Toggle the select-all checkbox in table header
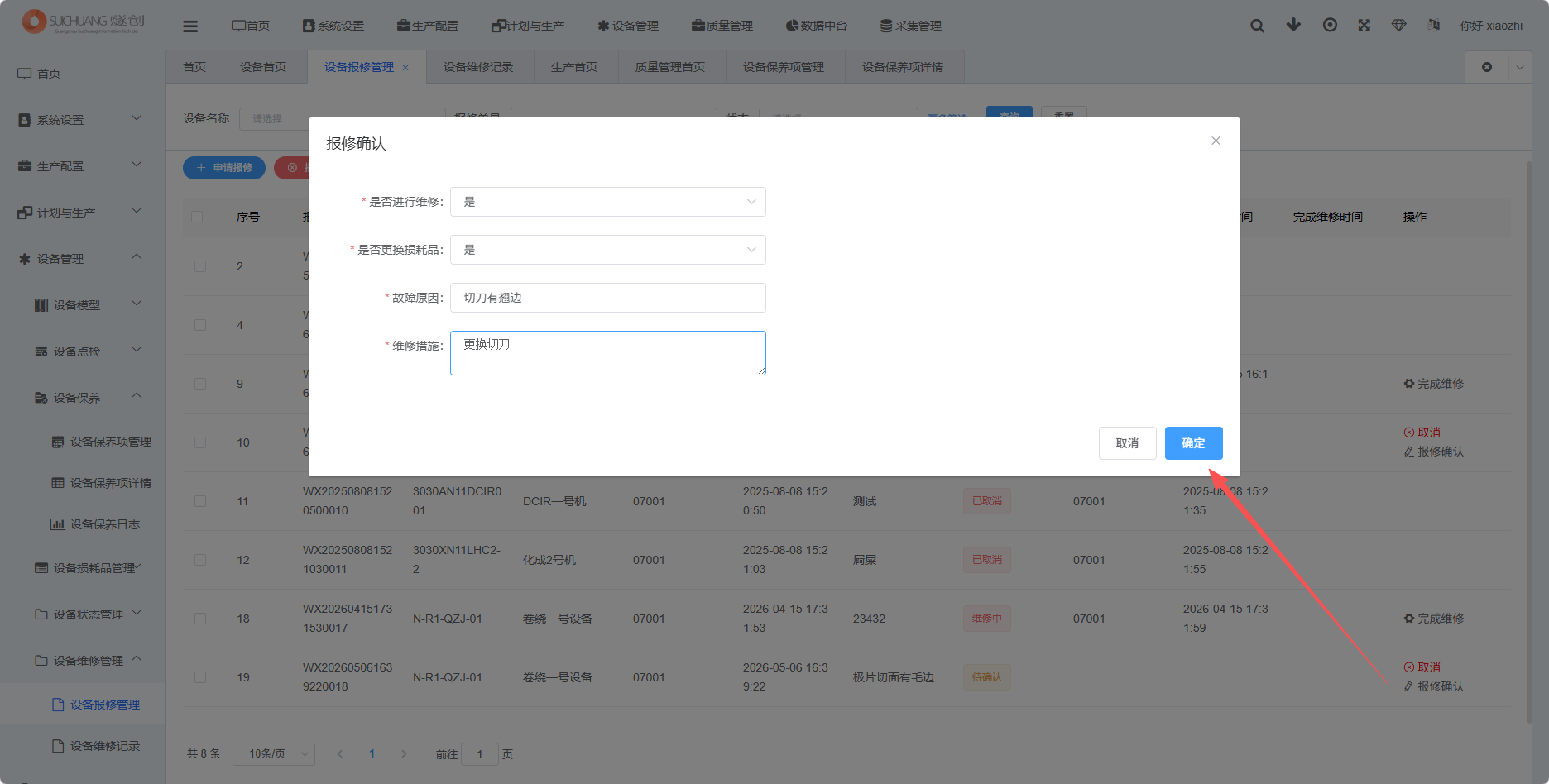This screenshot has width=1549, height=784. click(x=197, y=217)
